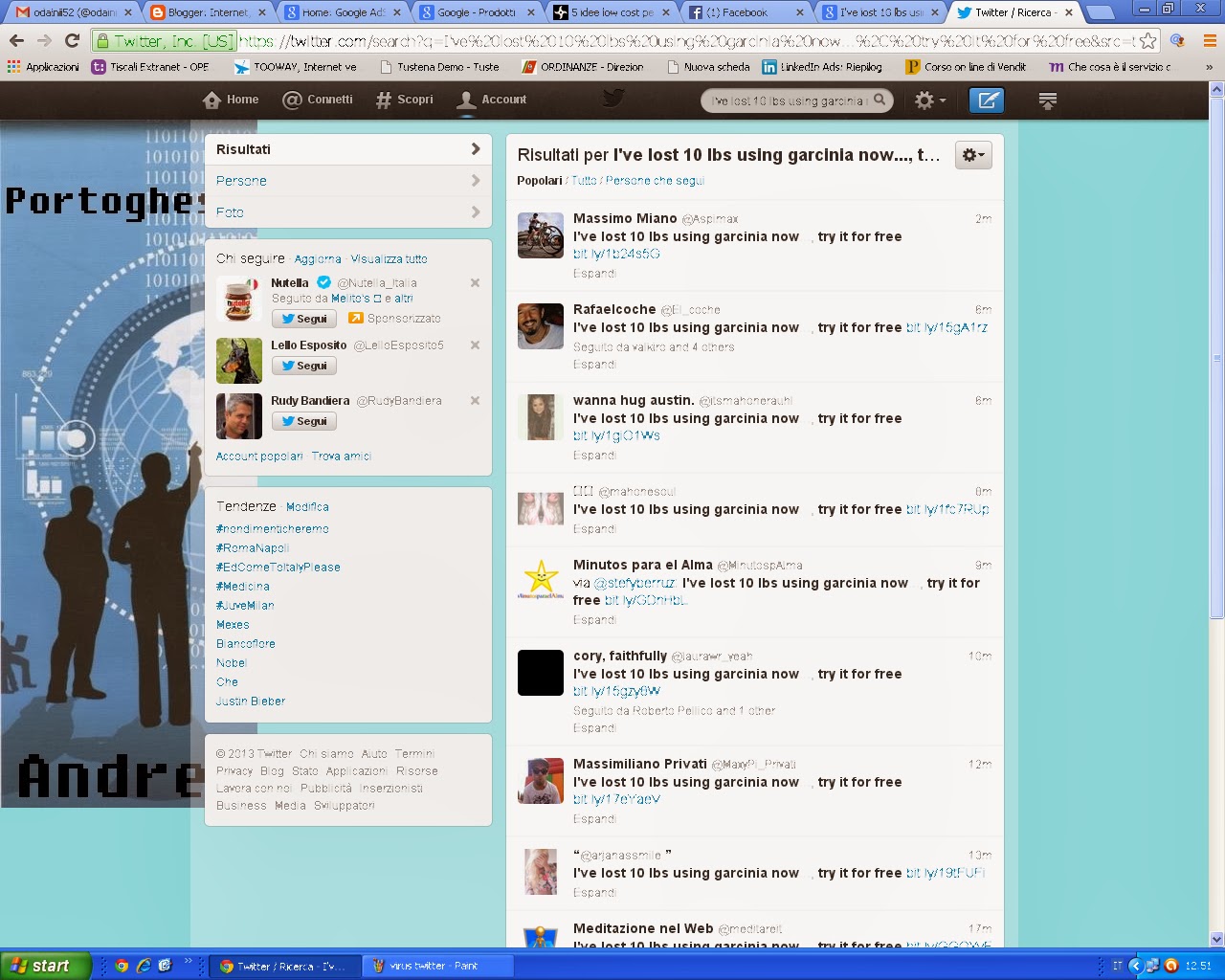The image size is (1225, 980).
Task: Click @stefyberruz mention link
Action: [x=634, y=583]
